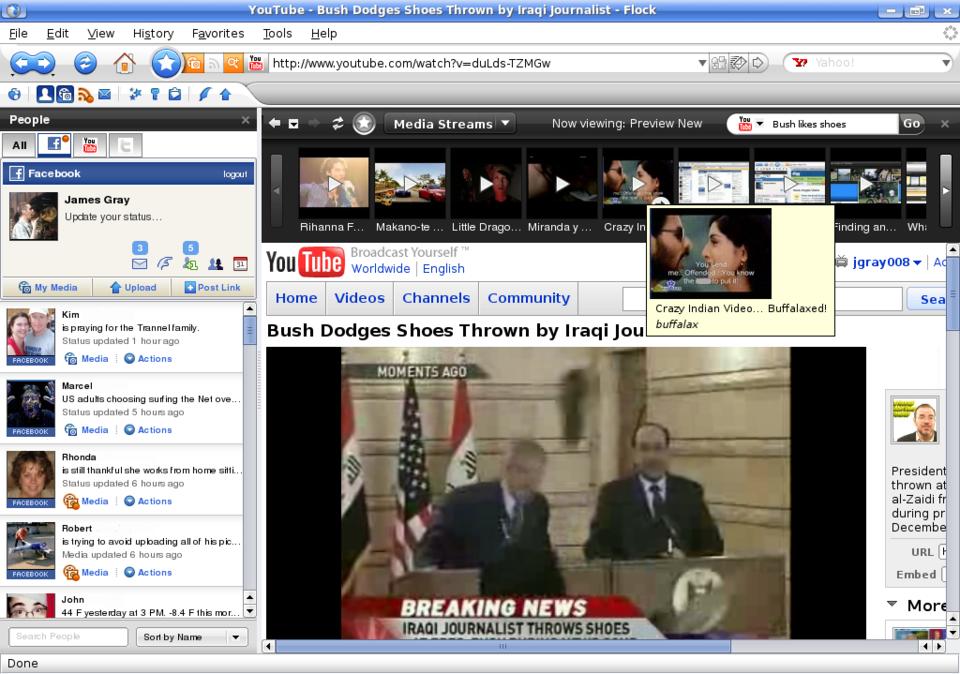
Task: Open the Facebook events calendar icon
Action: pyautogui.click(x=240, y=264)
